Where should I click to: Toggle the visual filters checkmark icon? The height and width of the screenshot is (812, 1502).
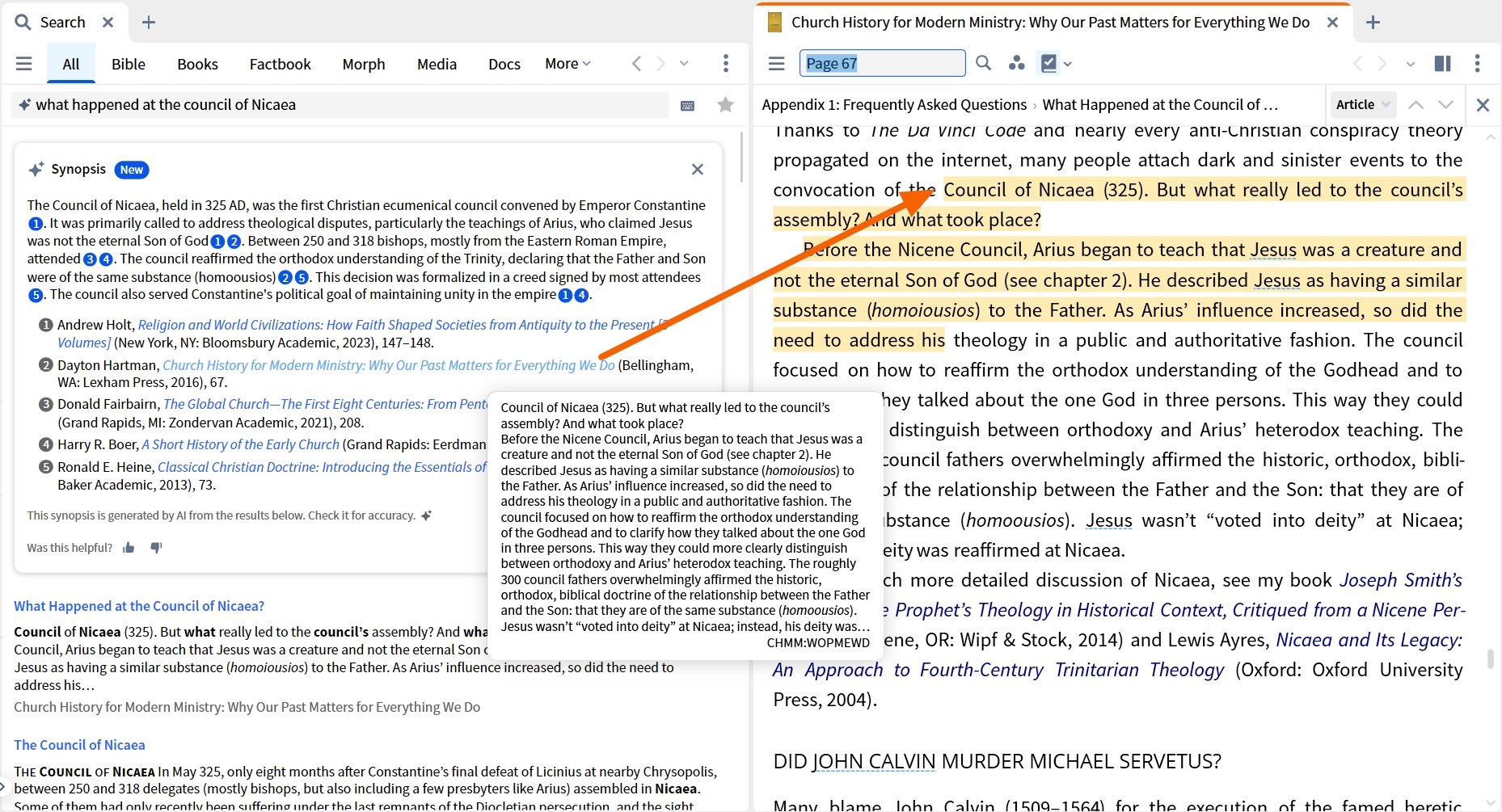coord(1049,63)
